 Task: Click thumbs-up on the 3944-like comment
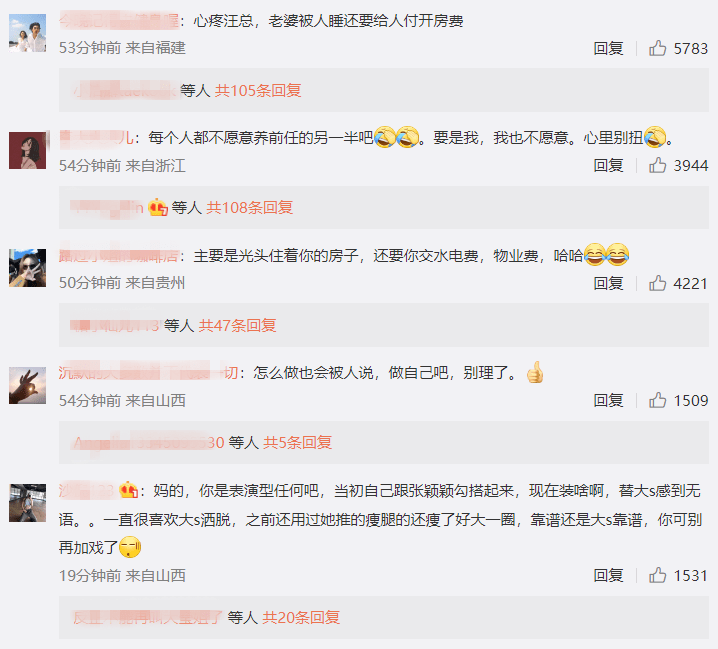657,165
